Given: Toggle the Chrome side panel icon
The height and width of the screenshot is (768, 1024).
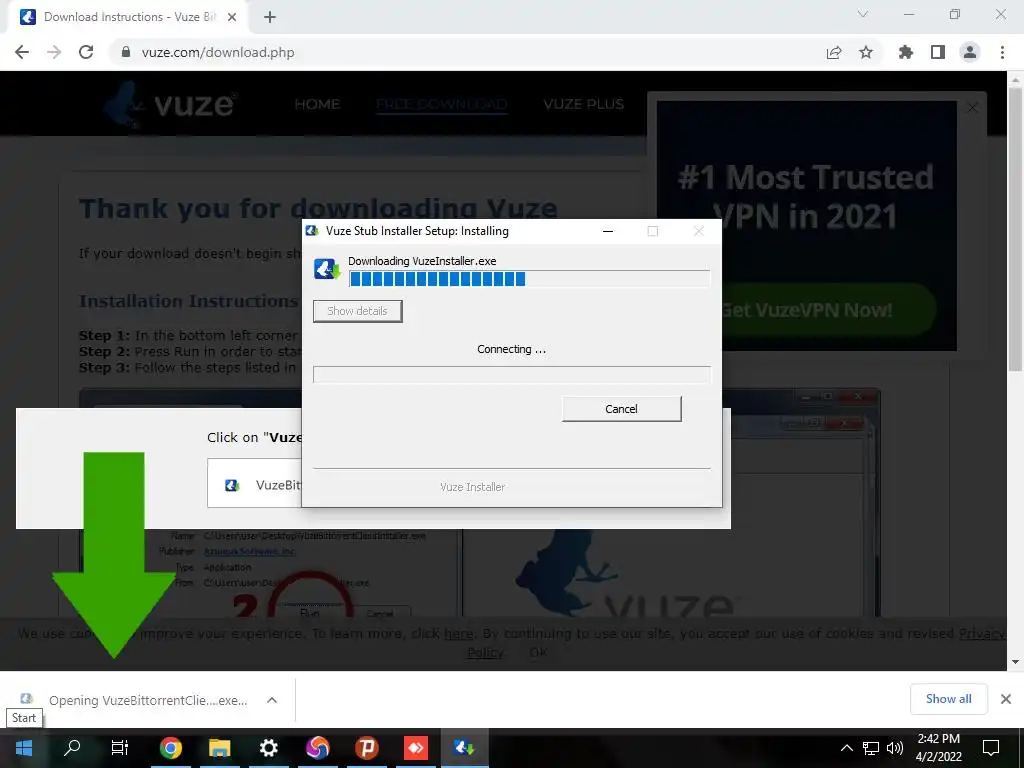Looking at the screenshot, I should pos(938,52).
